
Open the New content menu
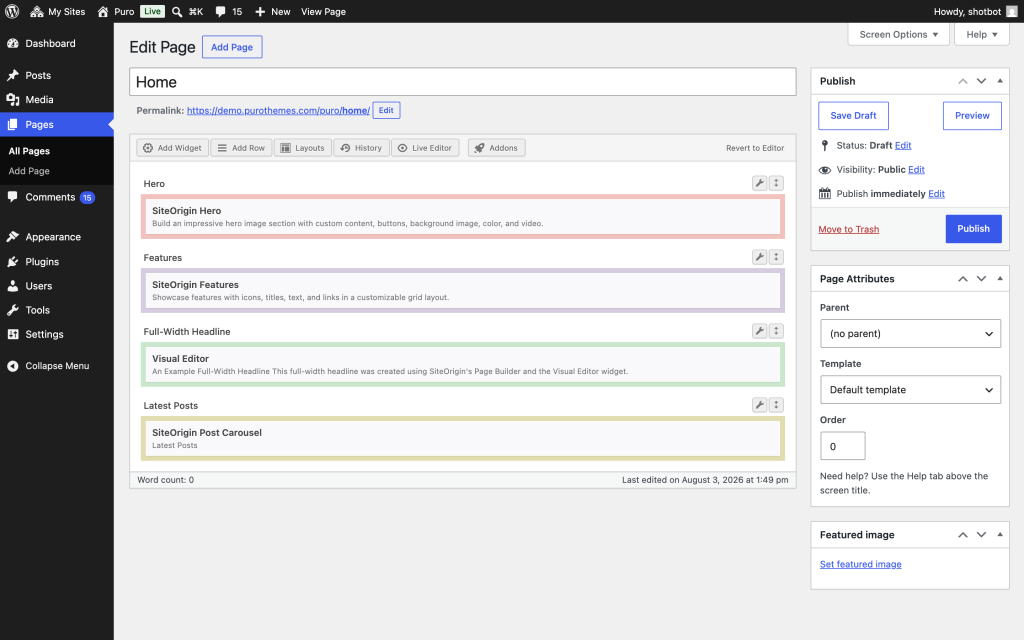coord(272,11)
